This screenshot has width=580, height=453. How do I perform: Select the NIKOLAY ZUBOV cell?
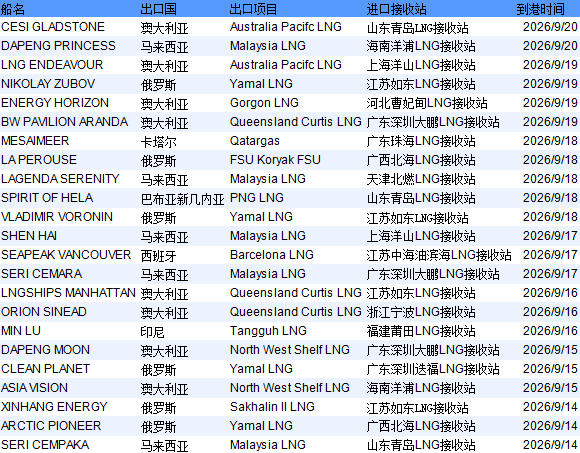pyautogui.click(x=48, y=84)
